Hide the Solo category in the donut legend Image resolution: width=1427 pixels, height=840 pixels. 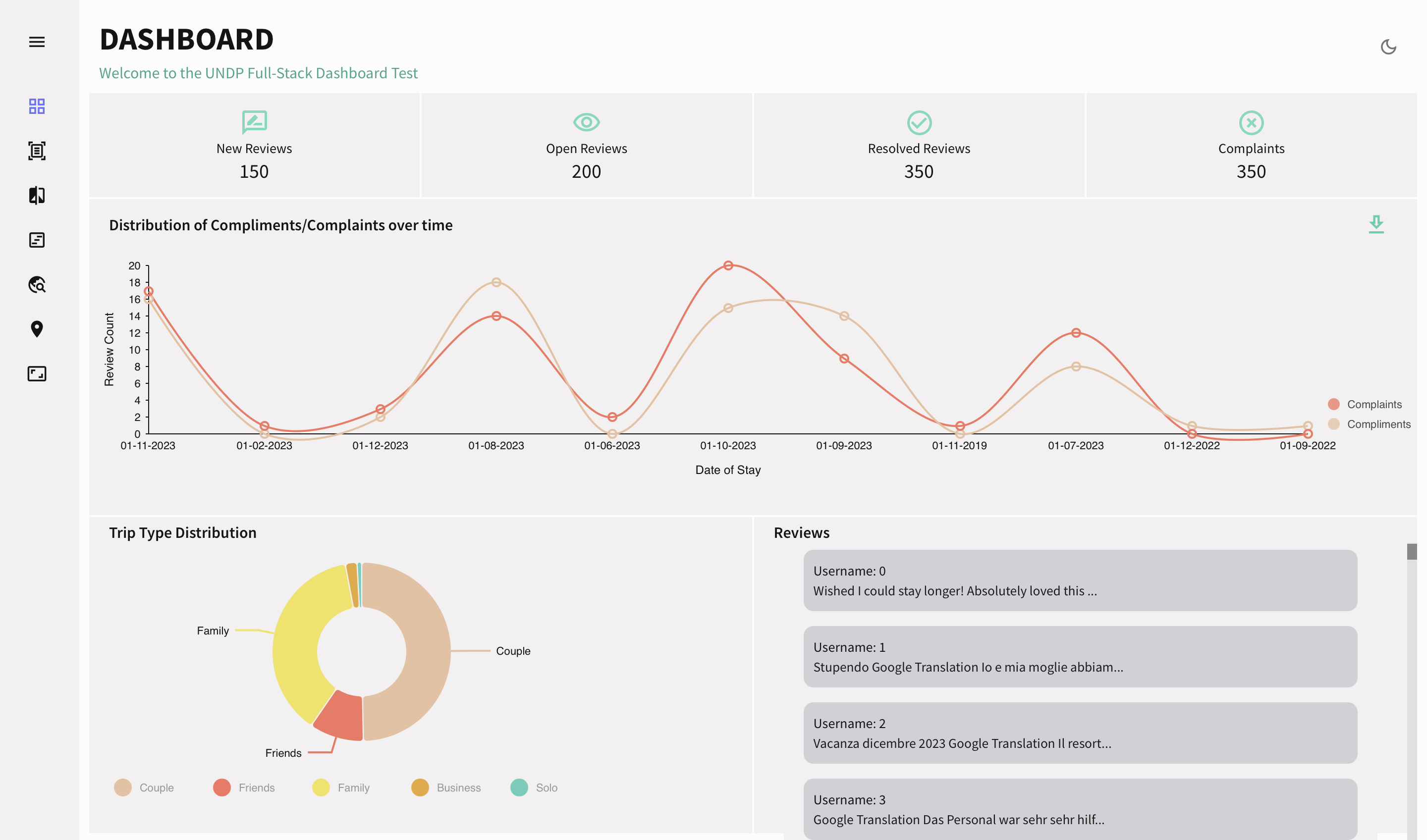coord(535,787)
